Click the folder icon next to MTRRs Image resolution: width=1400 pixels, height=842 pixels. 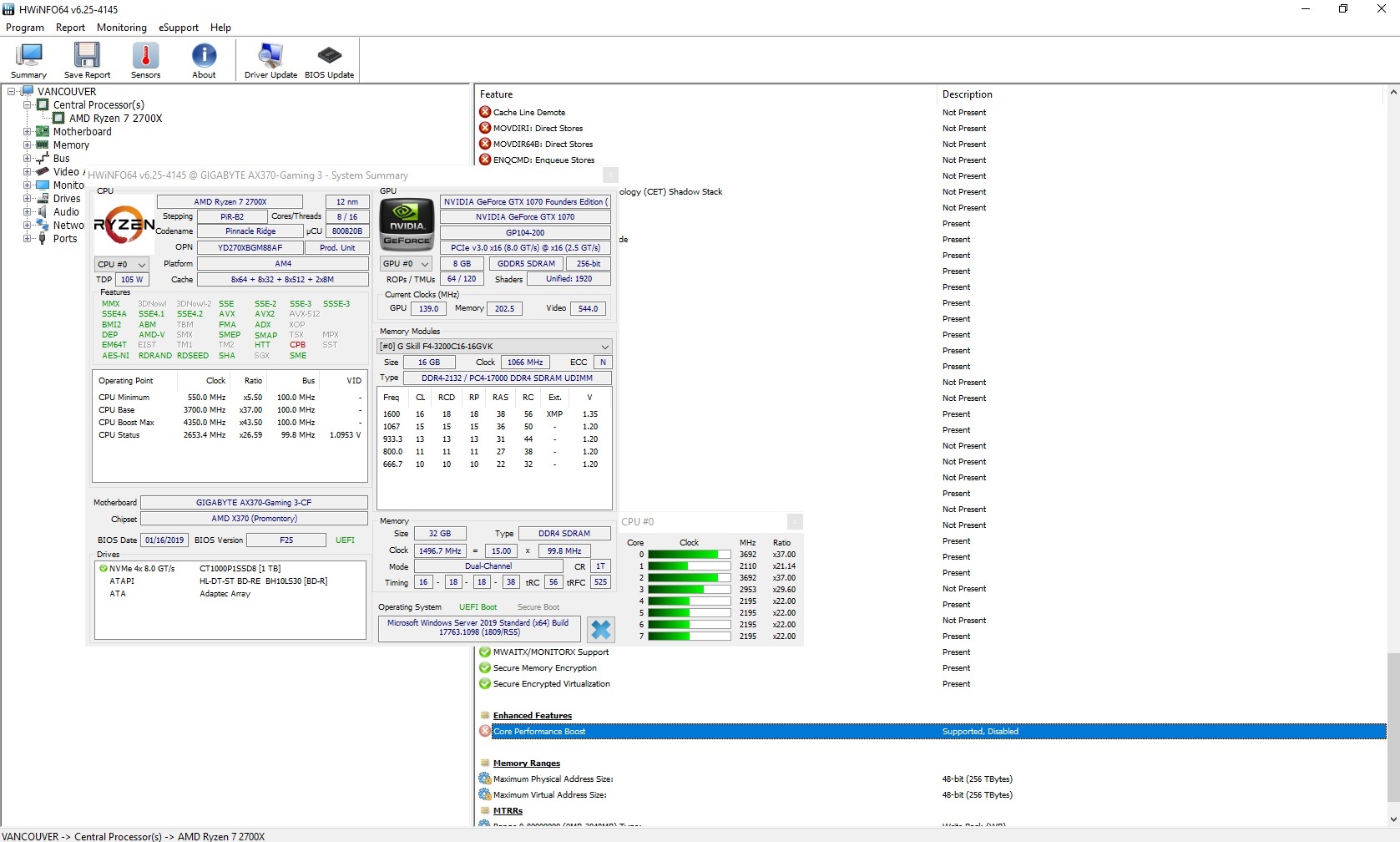(x=485, y=810)
